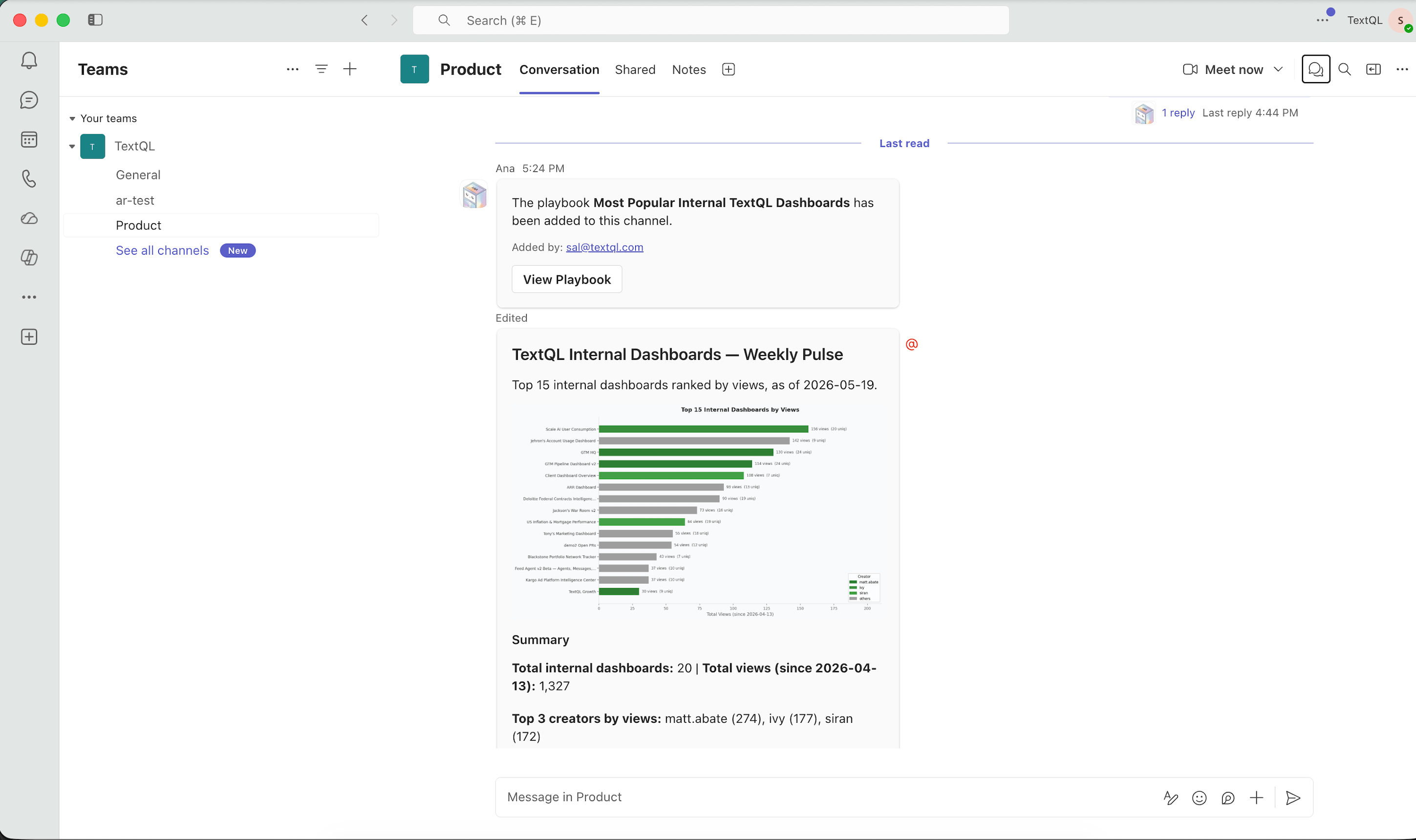Open the OneDrive cloud icon
The height and width of the screenshot is (840, 1416).
tap(29, 218)
